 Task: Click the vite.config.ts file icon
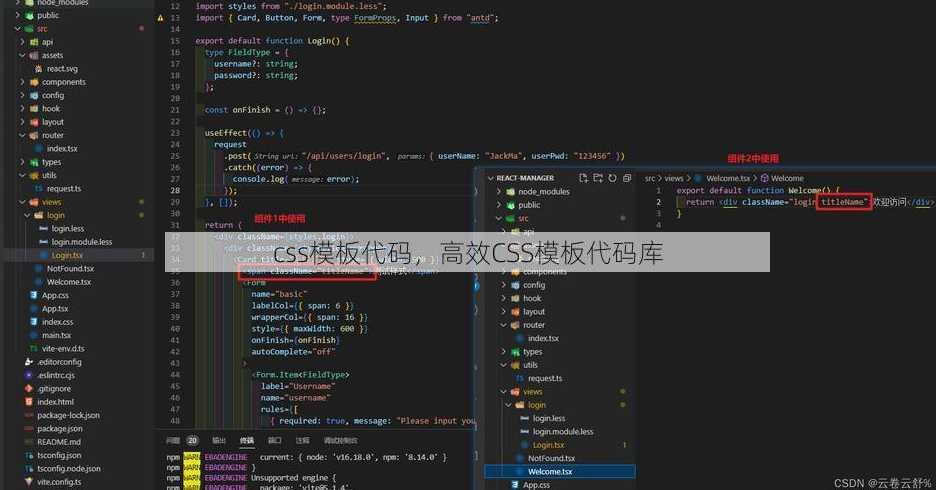click(x=29, y=482)
